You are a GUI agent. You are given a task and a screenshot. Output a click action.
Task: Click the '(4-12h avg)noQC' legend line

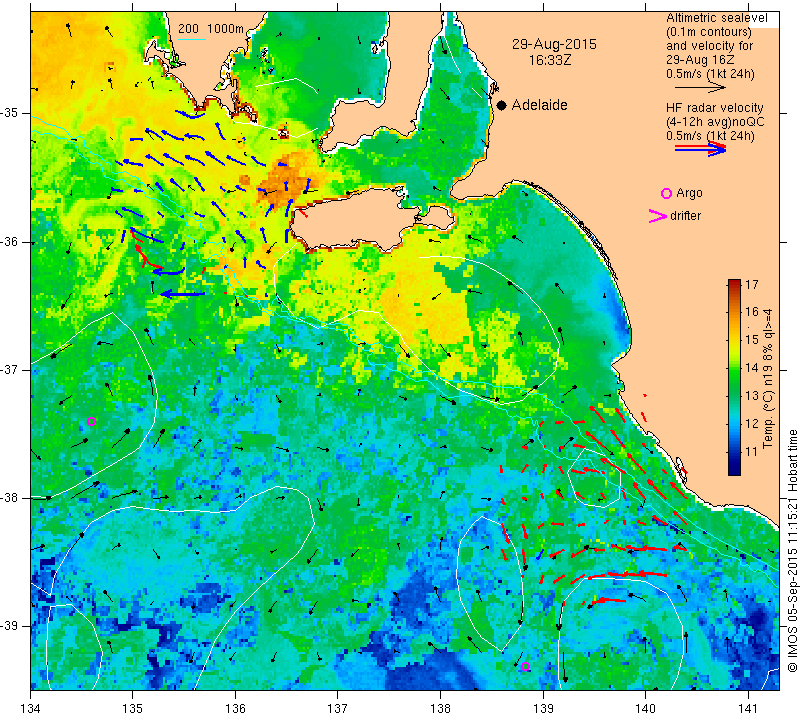tap(715, 122)
